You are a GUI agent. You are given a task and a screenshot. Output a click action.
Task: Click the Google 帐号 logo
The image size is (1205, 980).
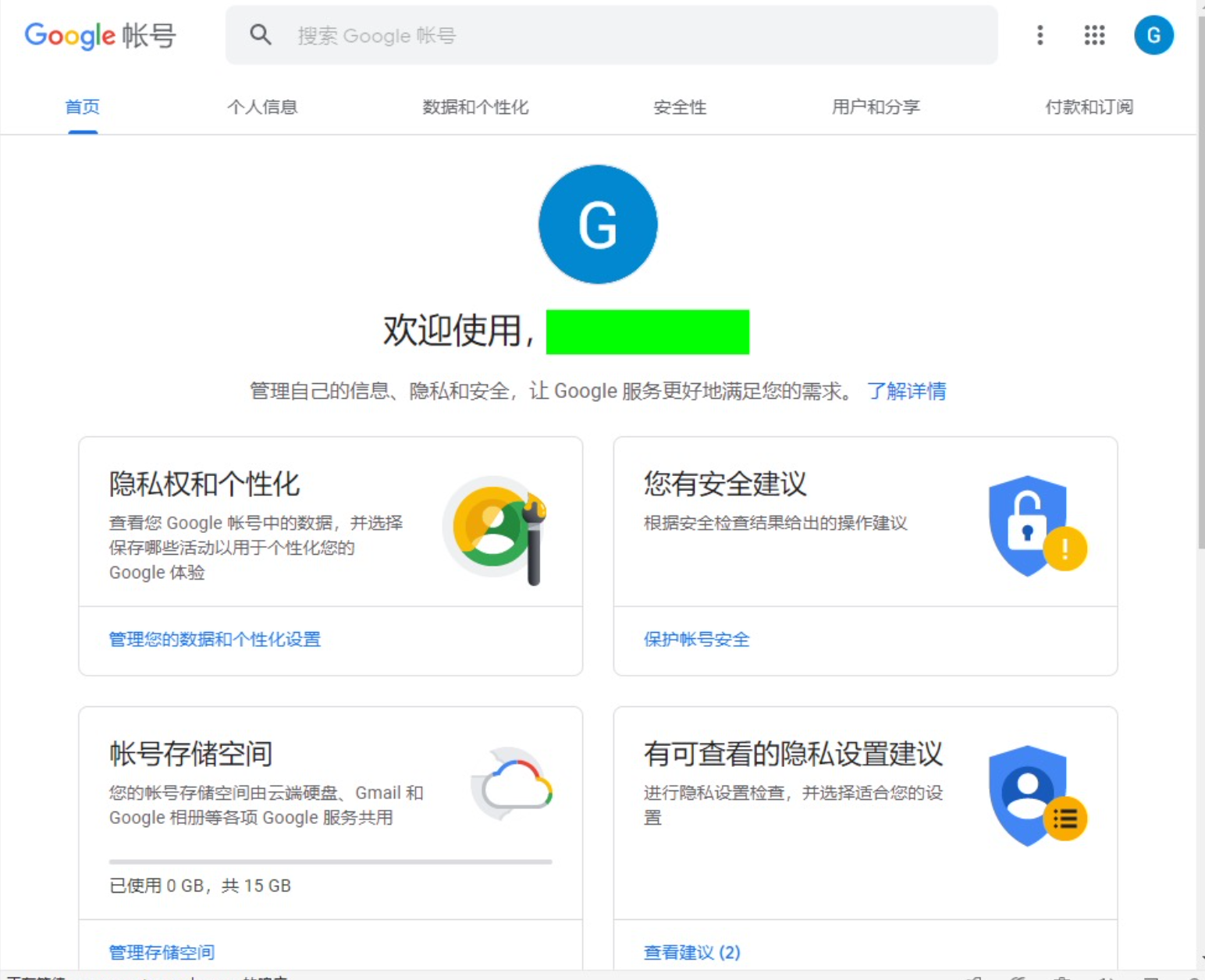point(100,35)
